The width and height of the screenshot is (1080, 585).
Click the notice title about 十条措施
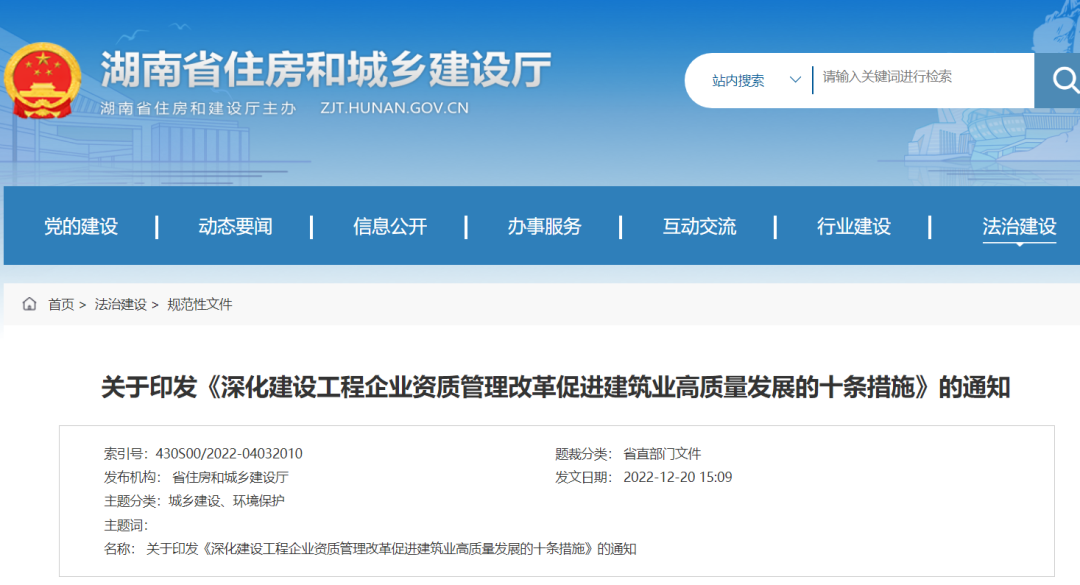(540, 389)
